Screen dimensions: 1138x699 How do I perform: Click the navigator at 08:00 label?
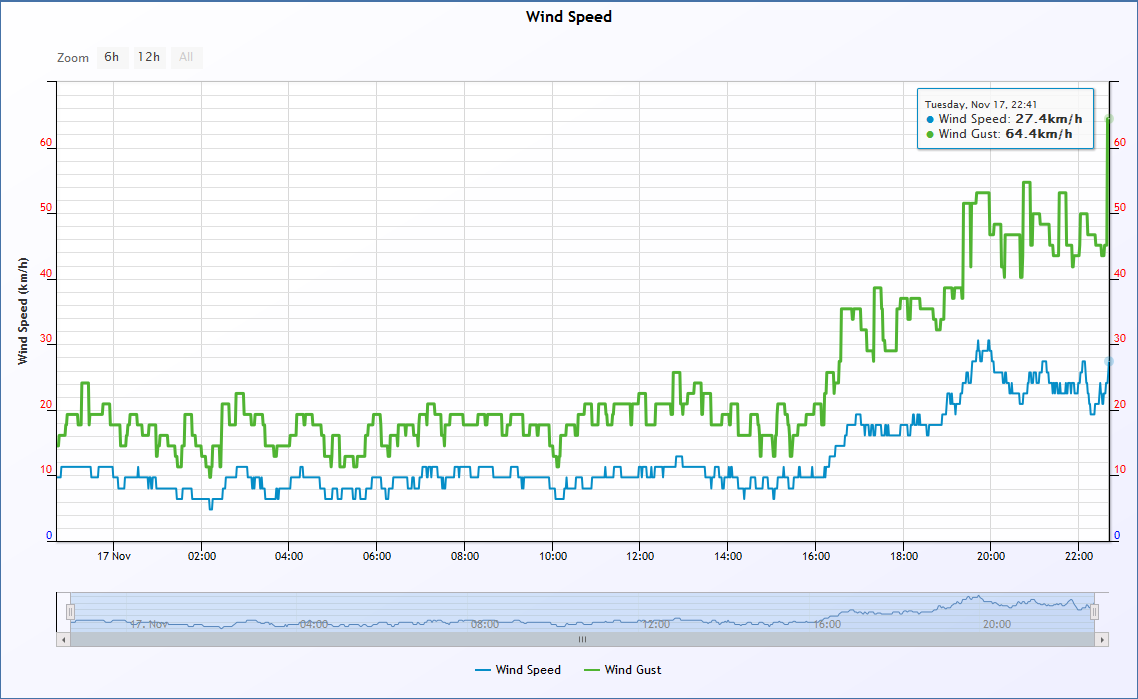(484, 624)
